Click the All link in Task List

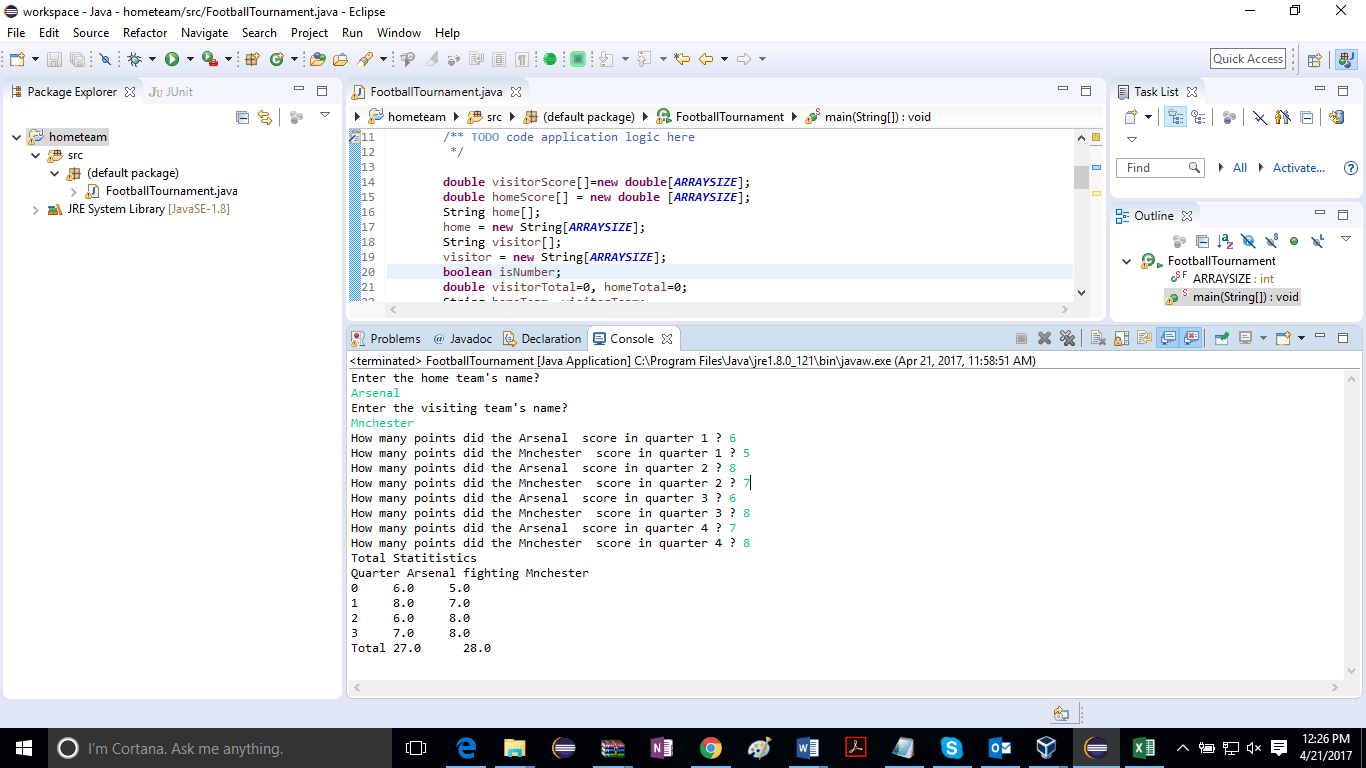click(1240, 168)
